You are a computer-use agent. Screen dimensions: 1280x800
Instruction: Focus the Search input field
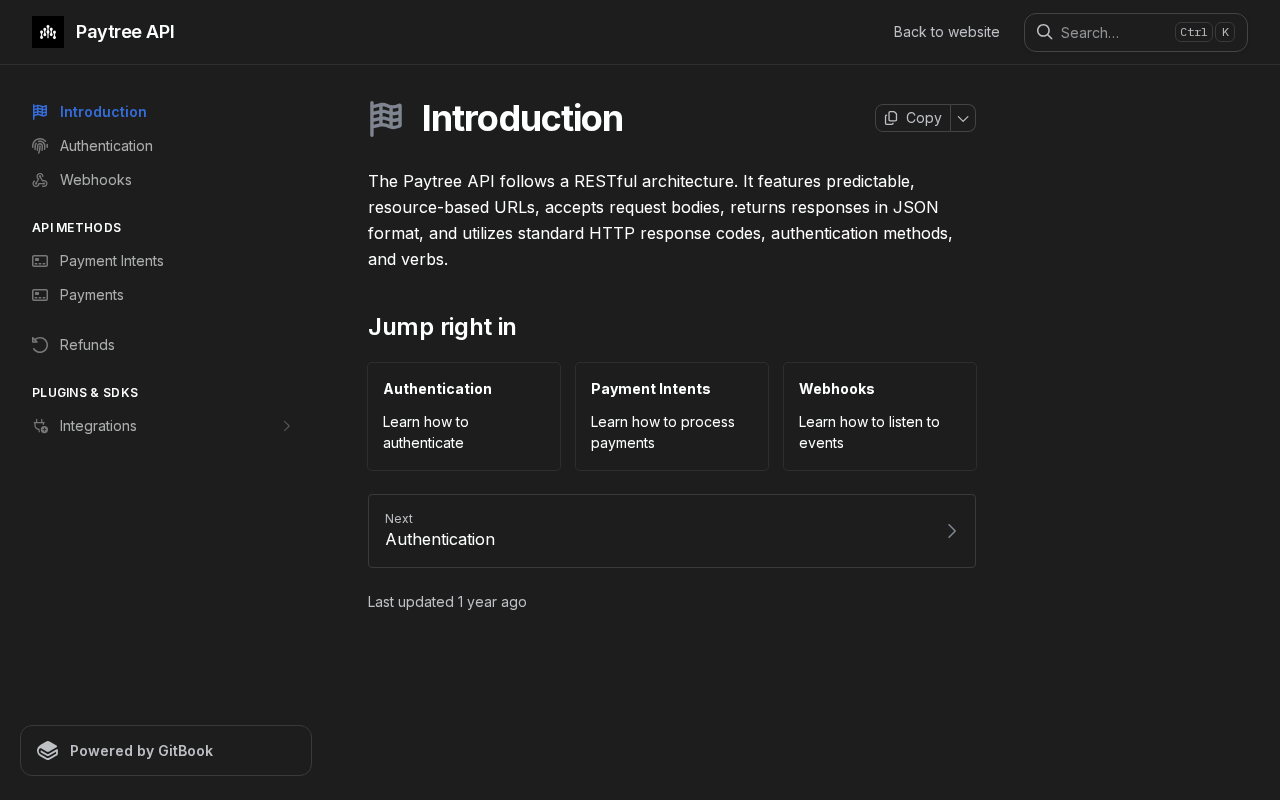tap(1136, 32)
